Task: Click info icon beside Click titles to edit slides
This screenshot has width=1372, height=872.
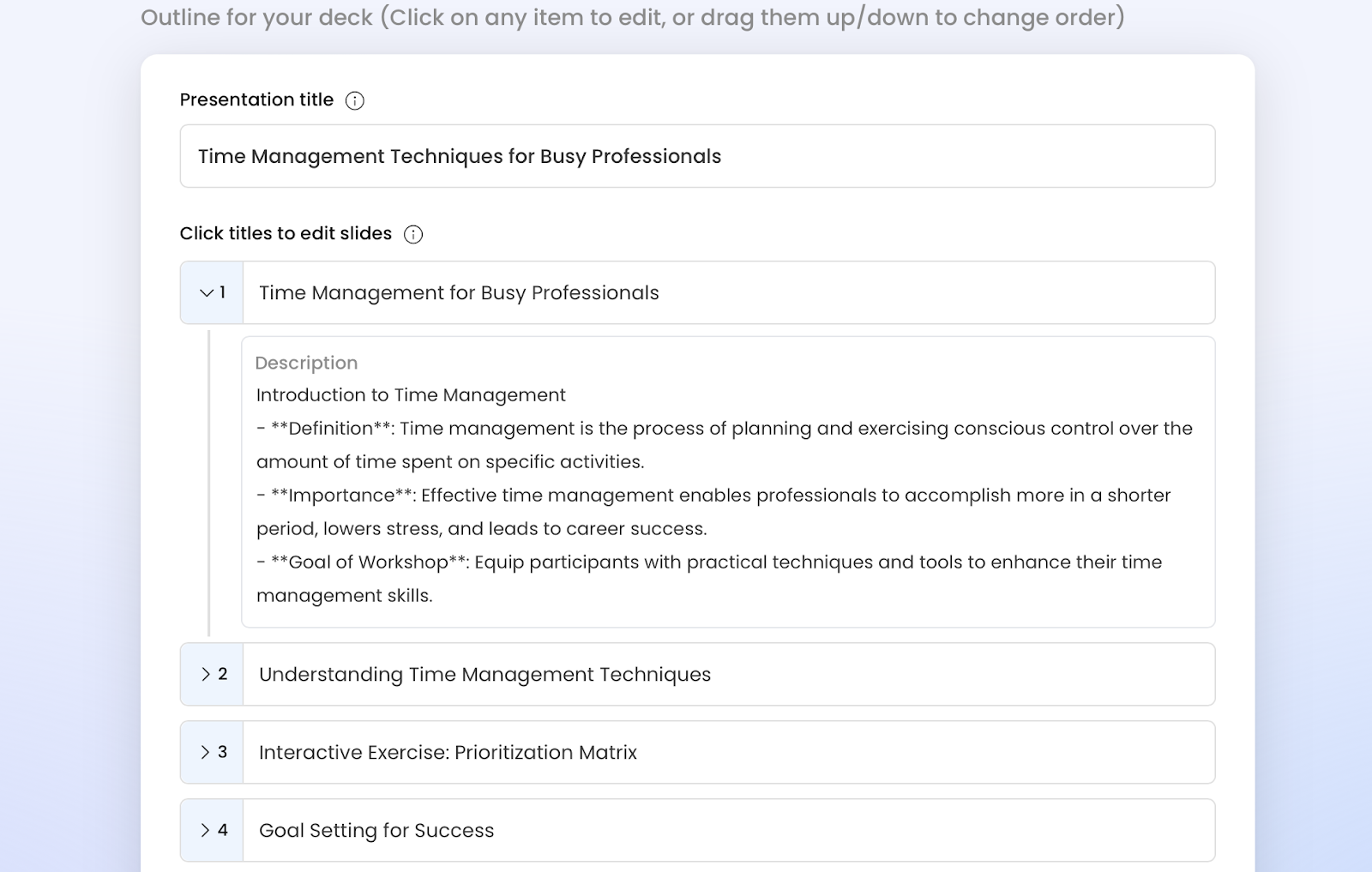Action: tap(413, 235)
